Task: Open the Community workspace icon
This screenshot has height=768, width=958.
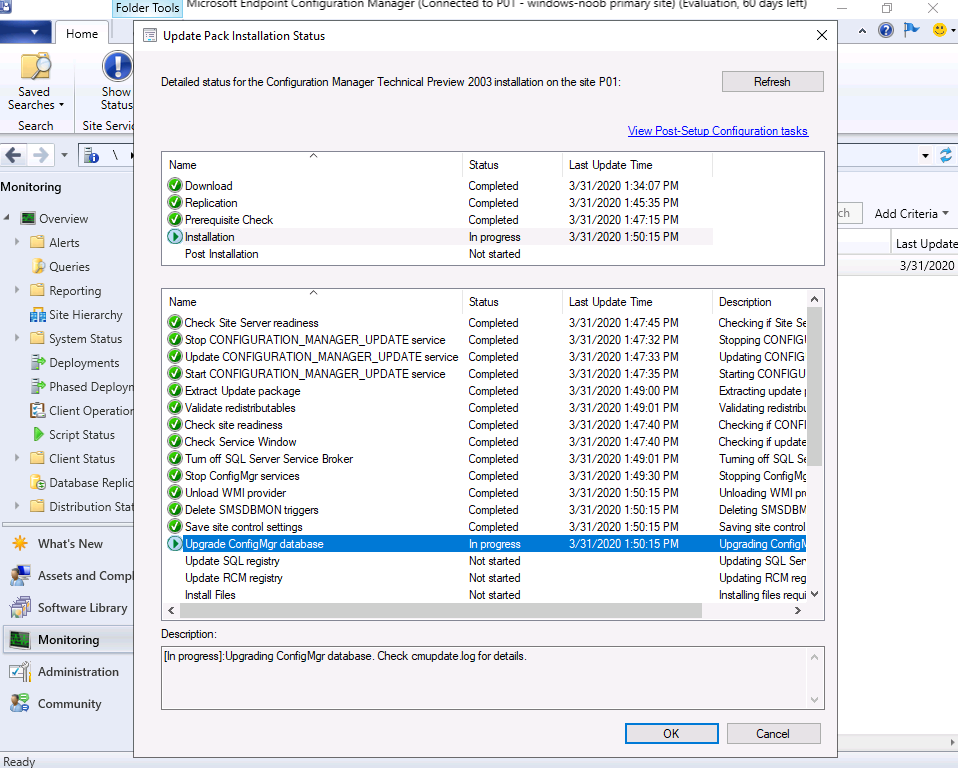Action: 20,703
